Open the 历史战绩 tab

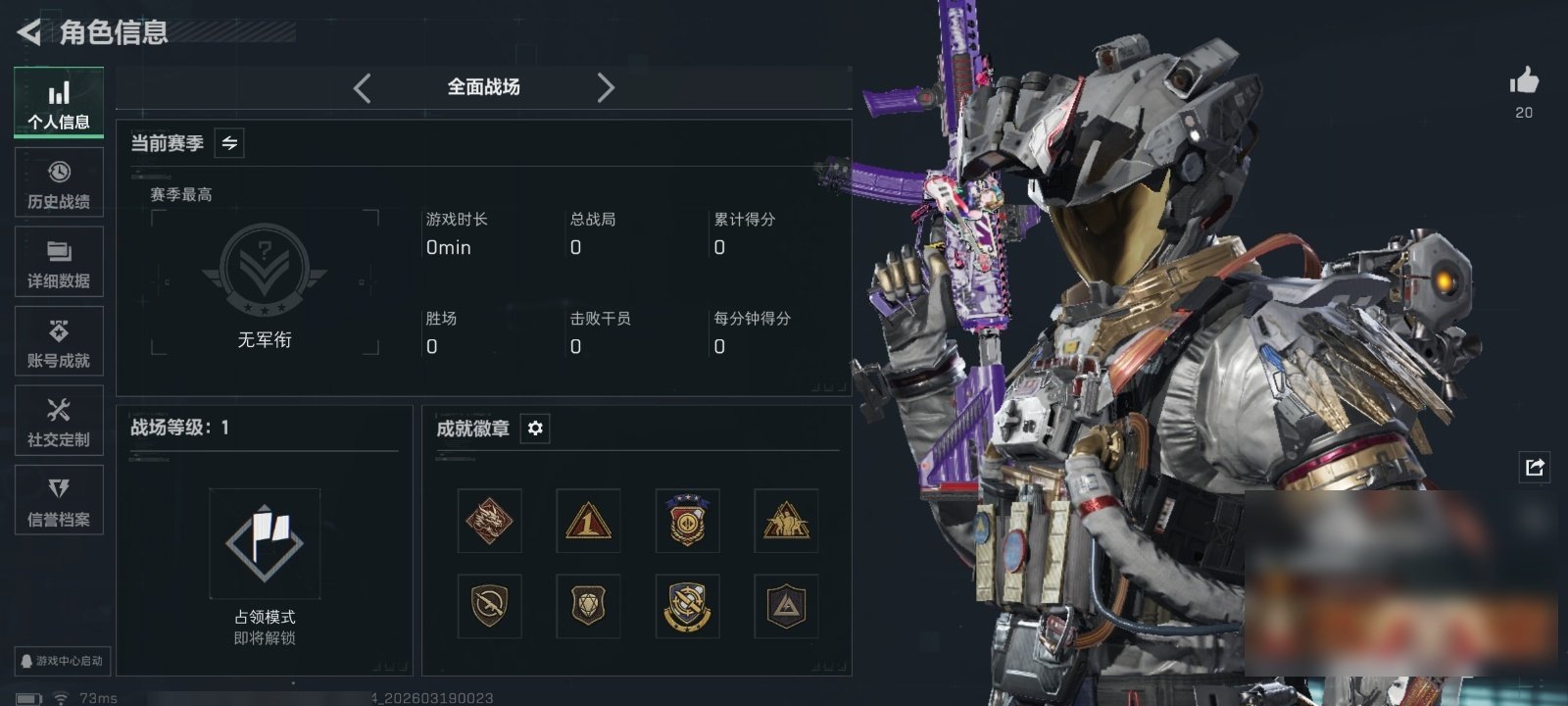pos(59,182)
